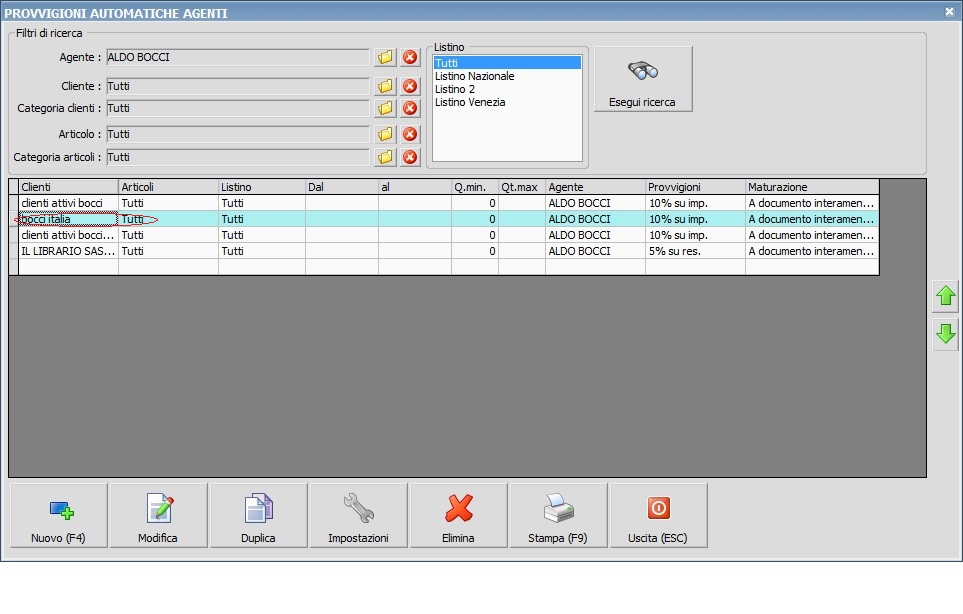Select Tutti in the Listino list
Viewport: 963px width, 614px height.
click(507, 63)
